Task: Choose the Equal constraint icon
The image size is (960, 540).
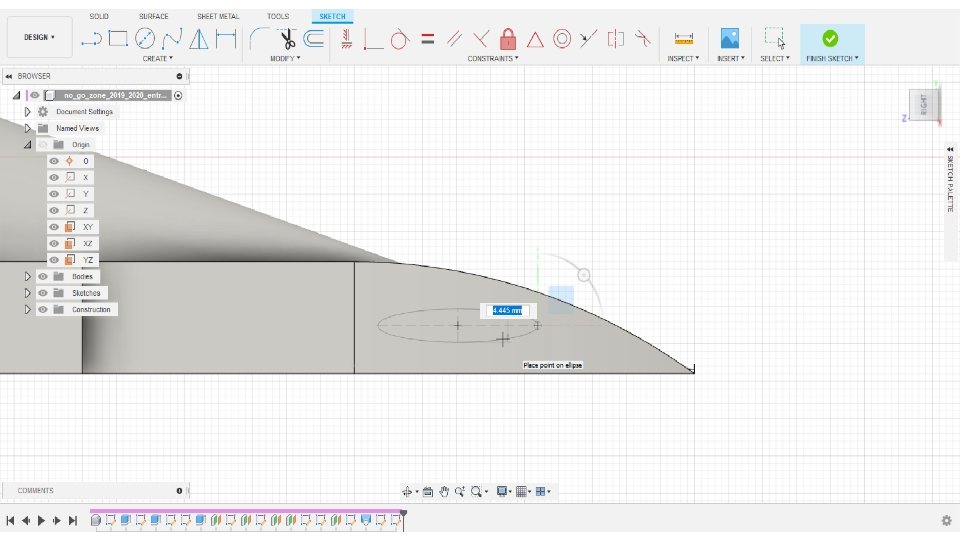Action: tap(427, 39)
